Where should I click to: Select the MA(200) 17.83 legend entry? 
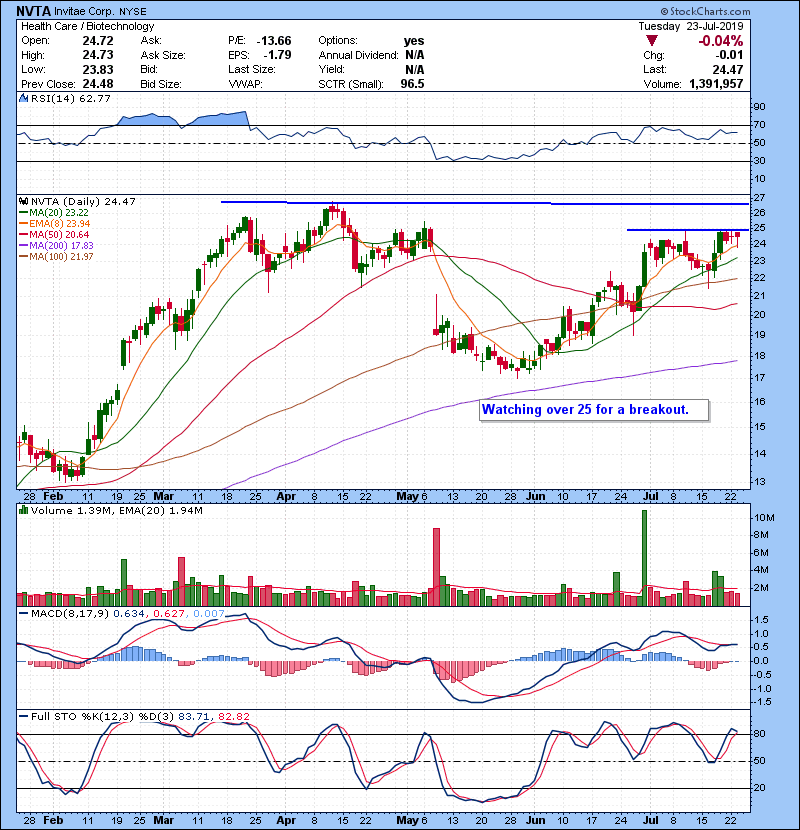coord(56,246)
